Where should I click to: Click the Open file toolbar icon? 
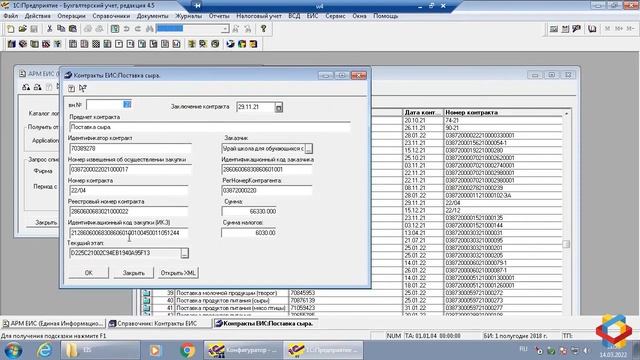(22, 29)
